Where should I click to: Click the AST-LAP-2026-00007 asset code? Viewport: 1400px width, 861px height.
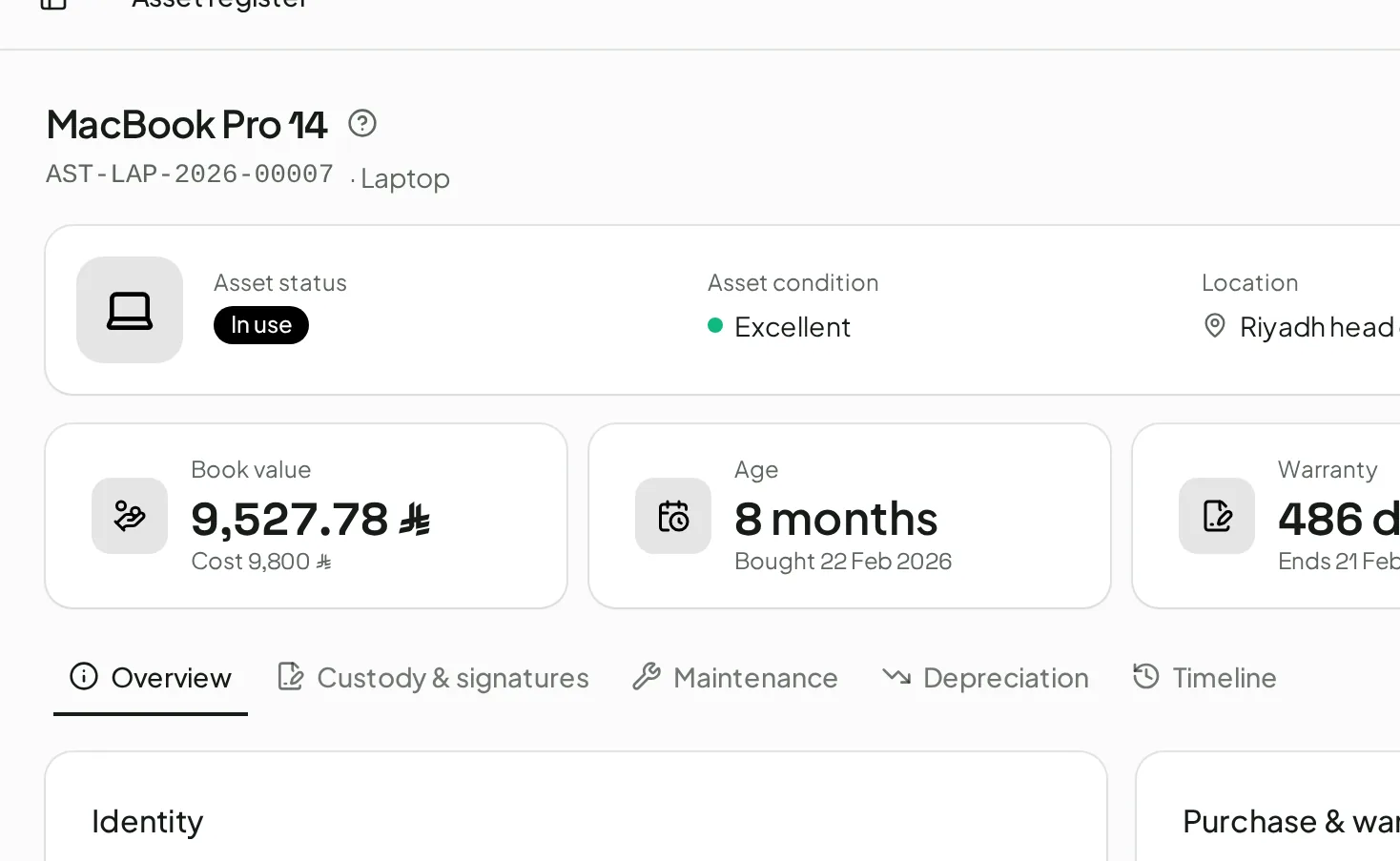coord(190,174)
